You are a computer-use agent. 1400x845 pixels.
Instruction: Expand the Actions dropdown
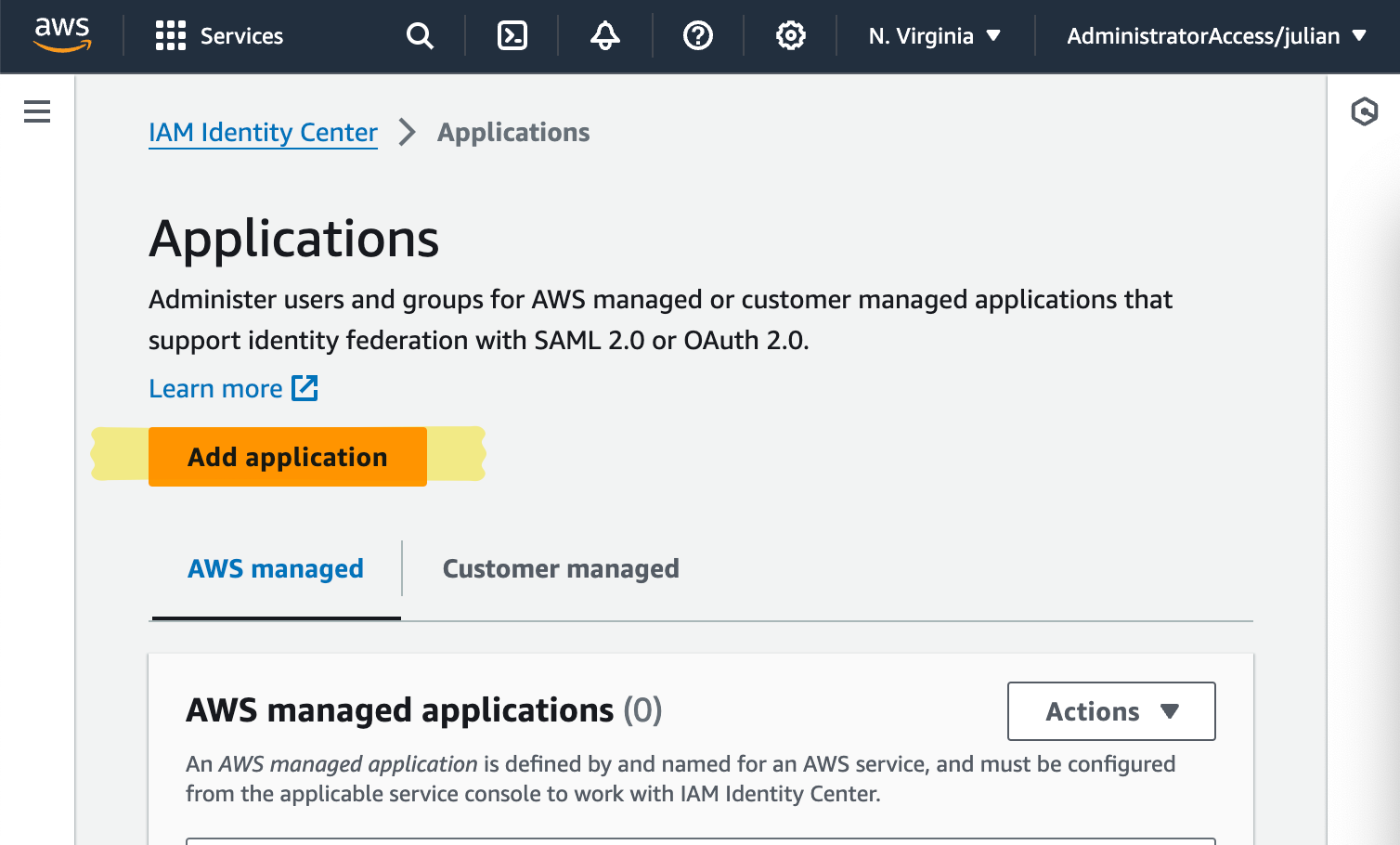coord(1110,711)
